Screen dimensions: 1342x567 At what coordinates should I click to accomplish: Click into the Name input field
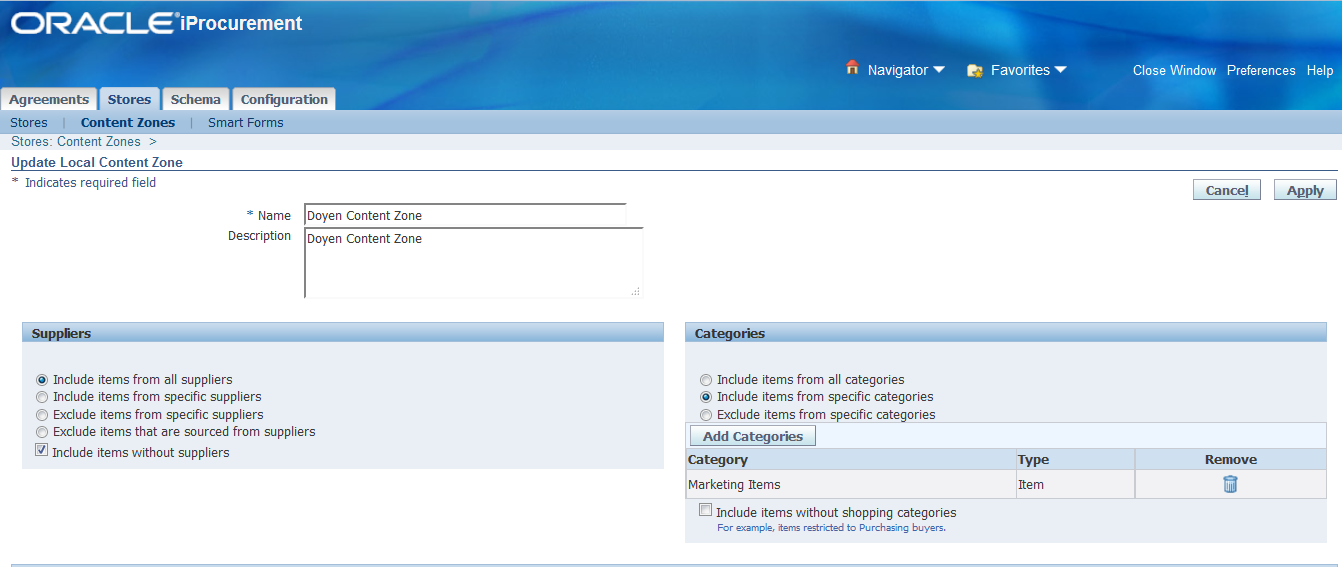(x=465, y=215)
